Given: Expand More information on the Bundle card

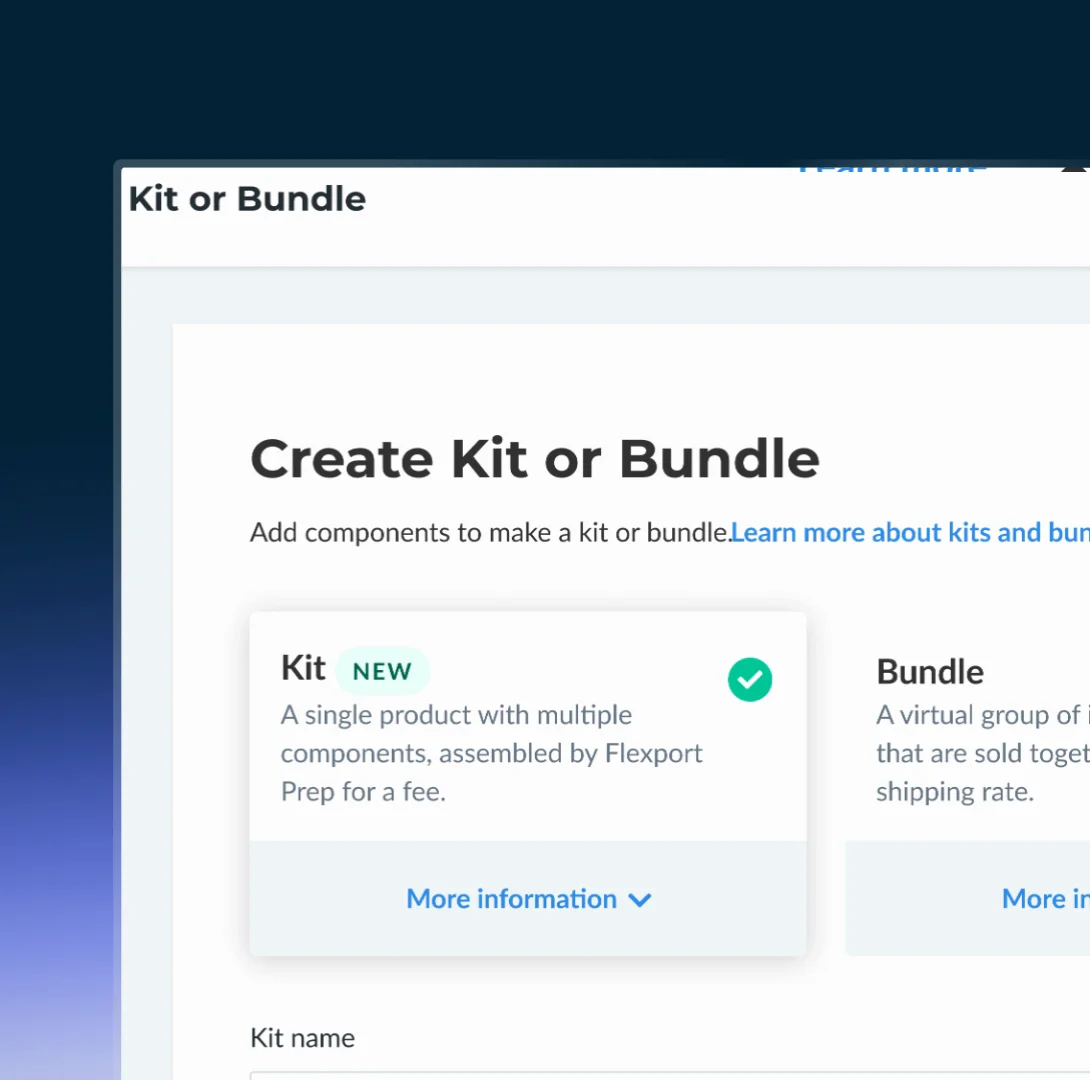Looking at the screenshot, I should pos(1046,899).
